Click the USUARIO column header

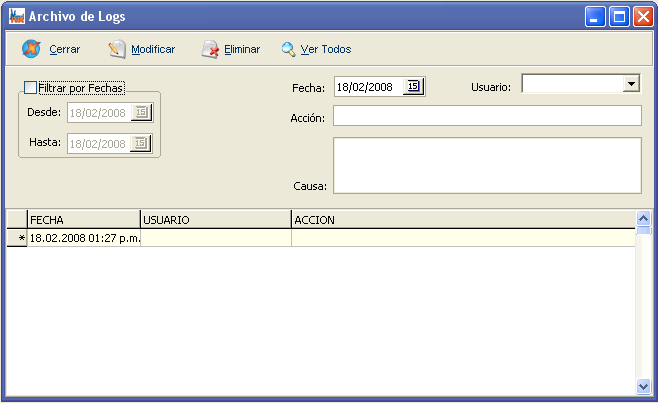click(215, 219)
